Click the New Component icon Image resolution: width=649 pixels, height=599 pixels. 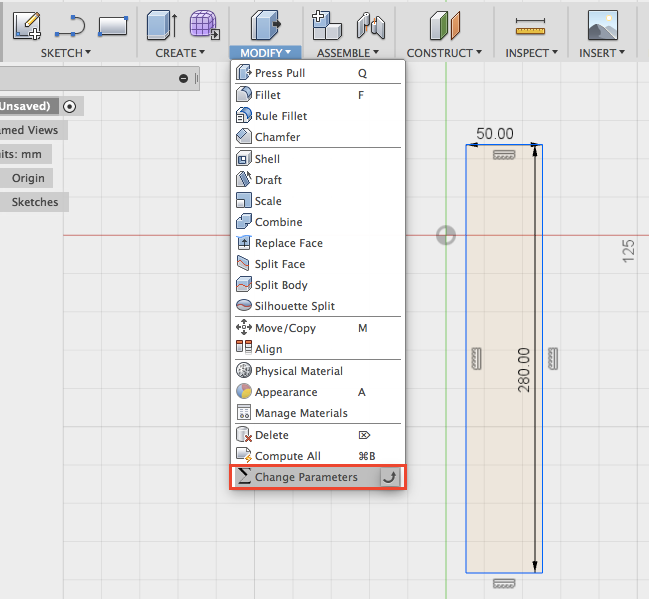(327, 26)
